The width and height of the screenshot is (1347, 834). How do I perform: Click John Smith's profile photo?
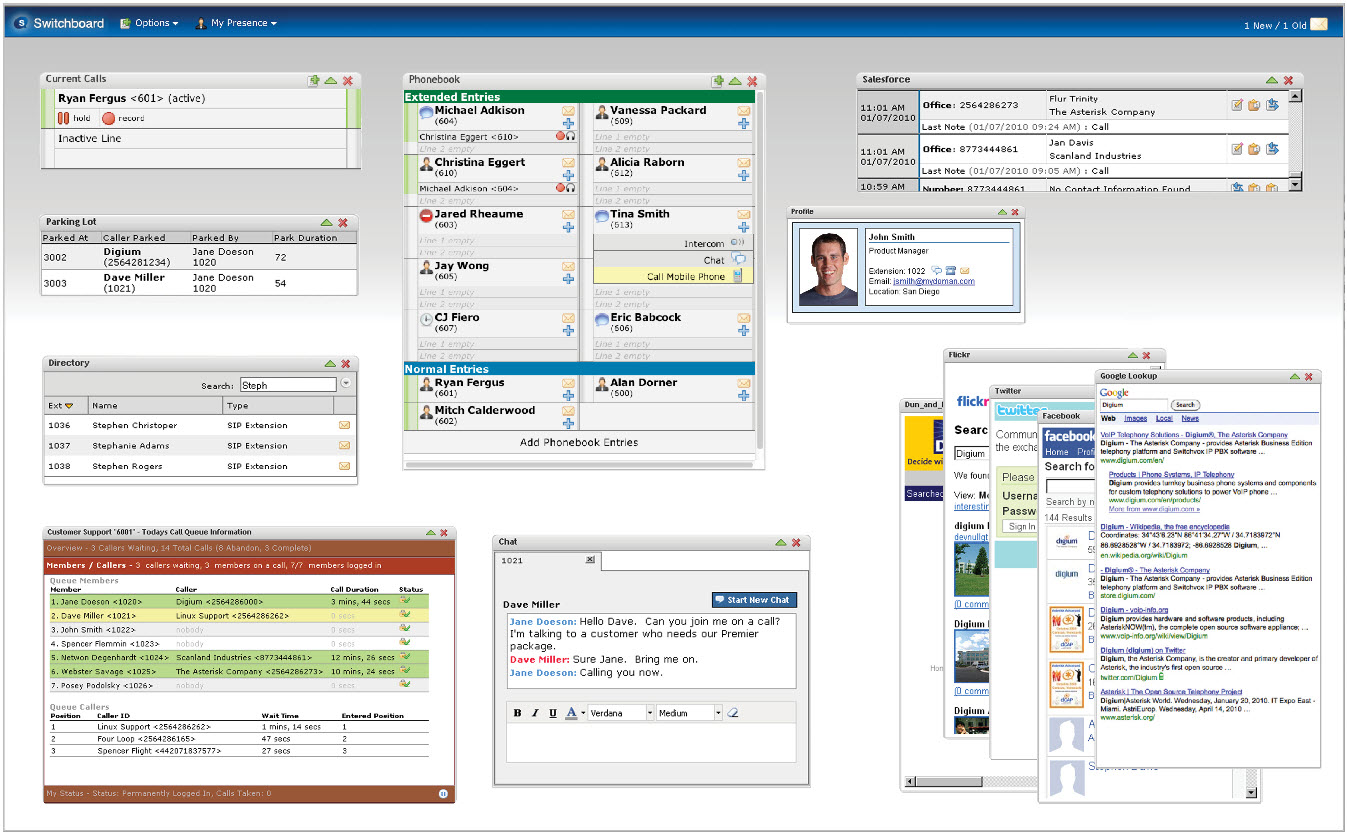[x=829, y=268]
